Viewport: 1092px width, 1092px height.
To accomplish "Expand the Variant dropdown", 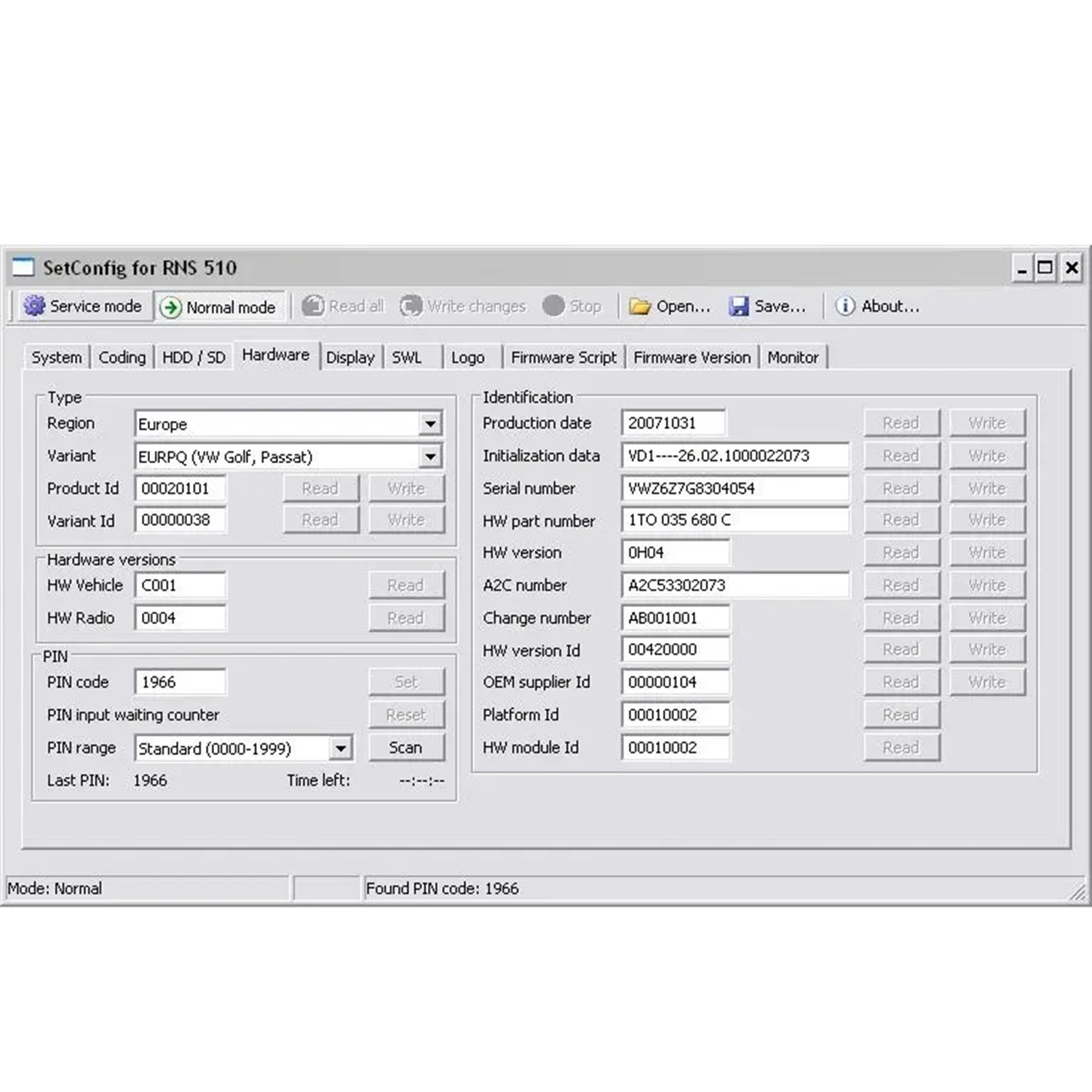I will 430,456.
